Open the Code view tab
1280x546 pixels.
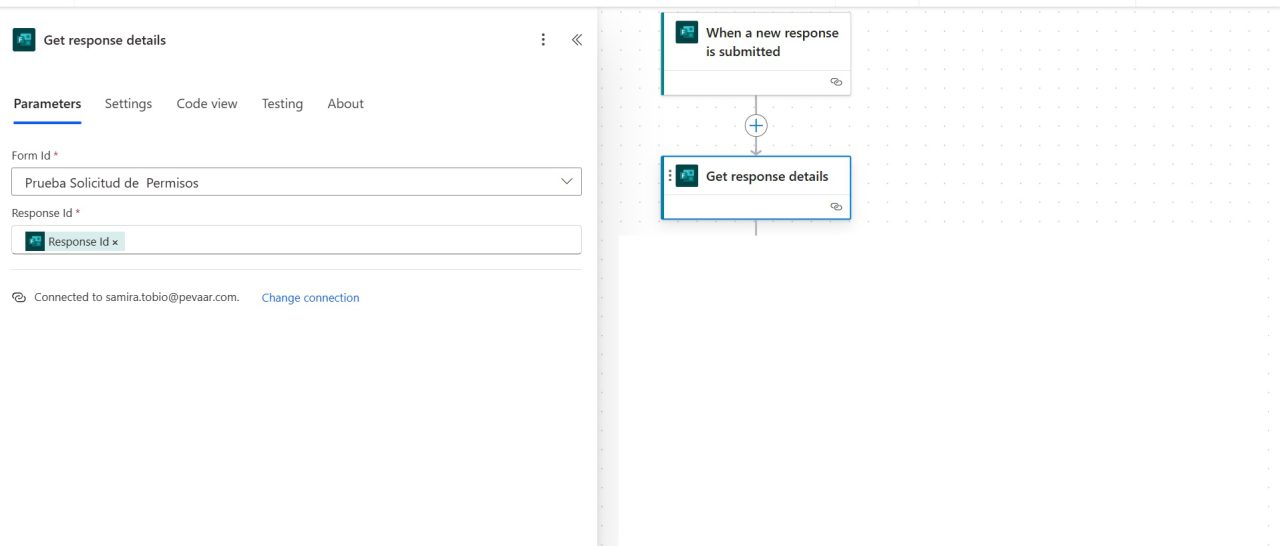click(207, 104)
